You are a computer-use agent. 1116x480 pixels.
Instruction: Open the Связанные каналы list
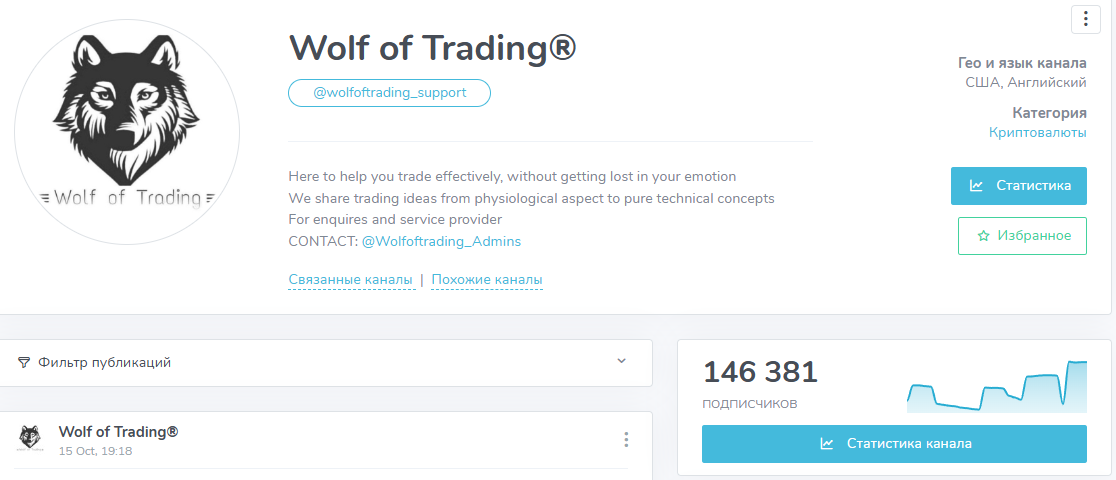350,280
